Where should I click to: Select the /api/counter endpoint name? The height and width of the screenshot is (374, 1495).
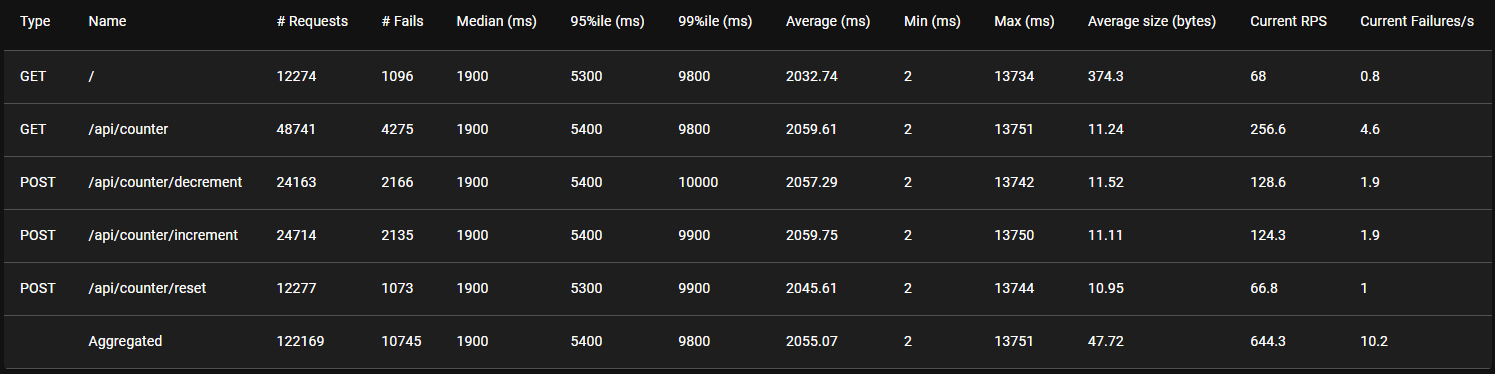(128, 129)
